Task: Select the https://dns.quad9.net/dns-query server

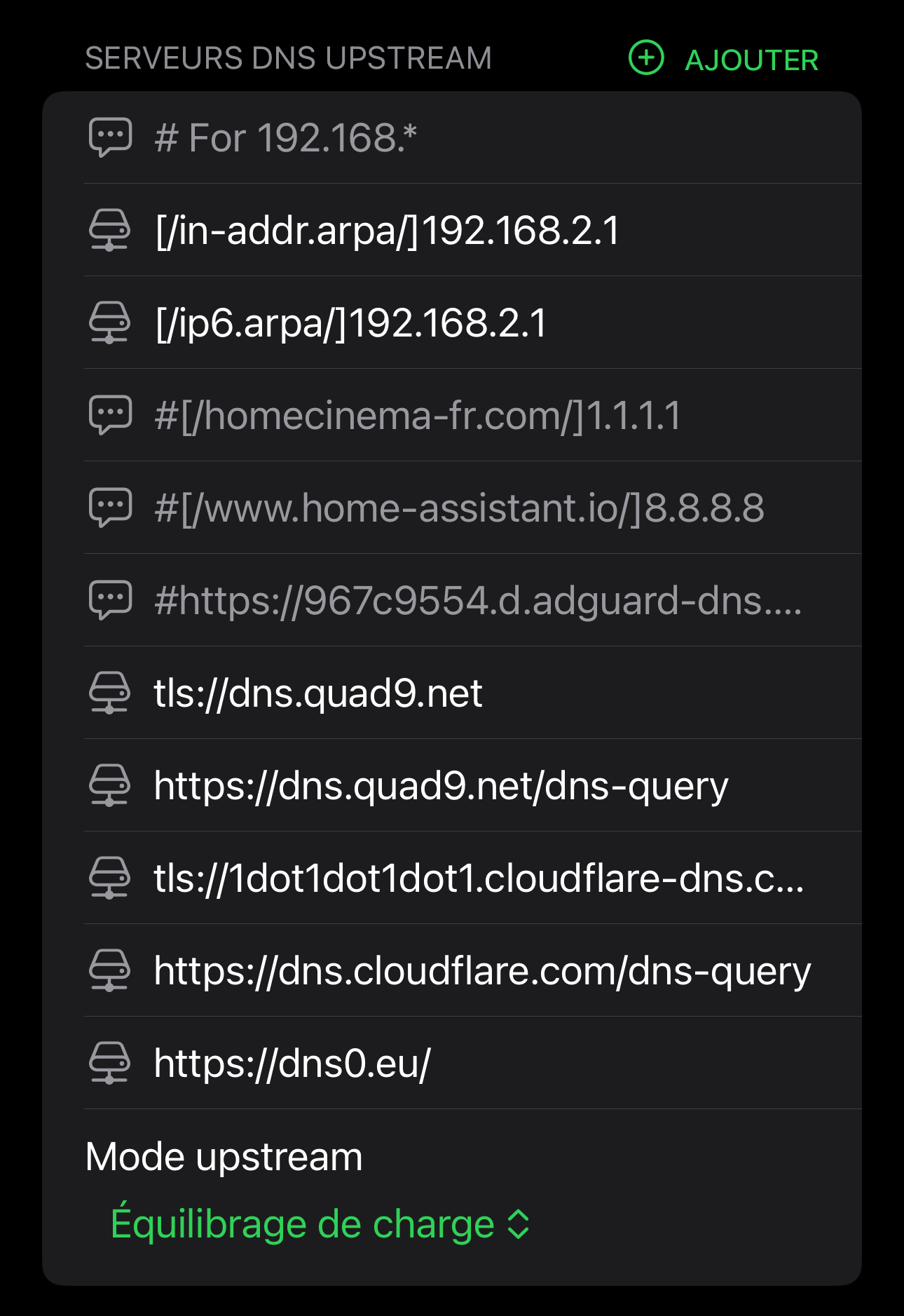Action: coord(441,785)
